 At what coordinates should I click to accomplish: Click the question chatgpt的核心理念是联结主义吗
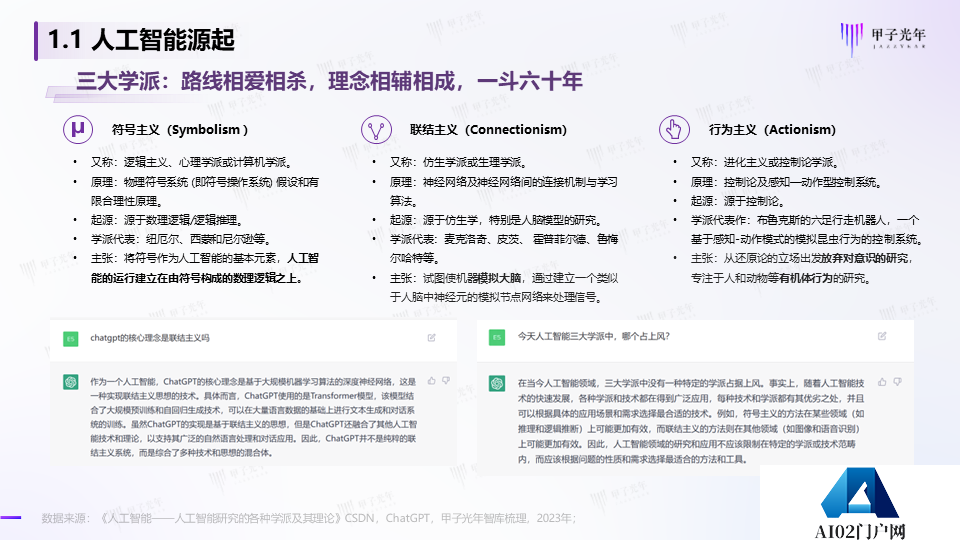pos(150,338)
